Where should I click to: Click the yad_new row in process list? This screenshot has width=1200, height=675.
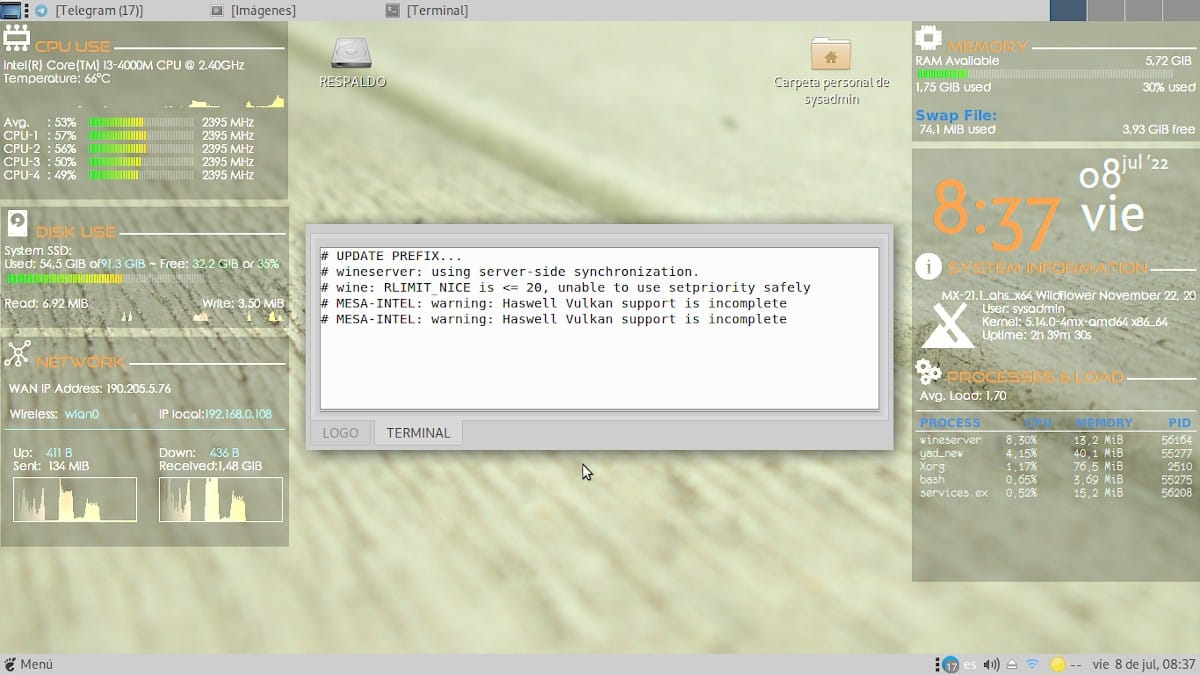click(x=1055, y=454)
